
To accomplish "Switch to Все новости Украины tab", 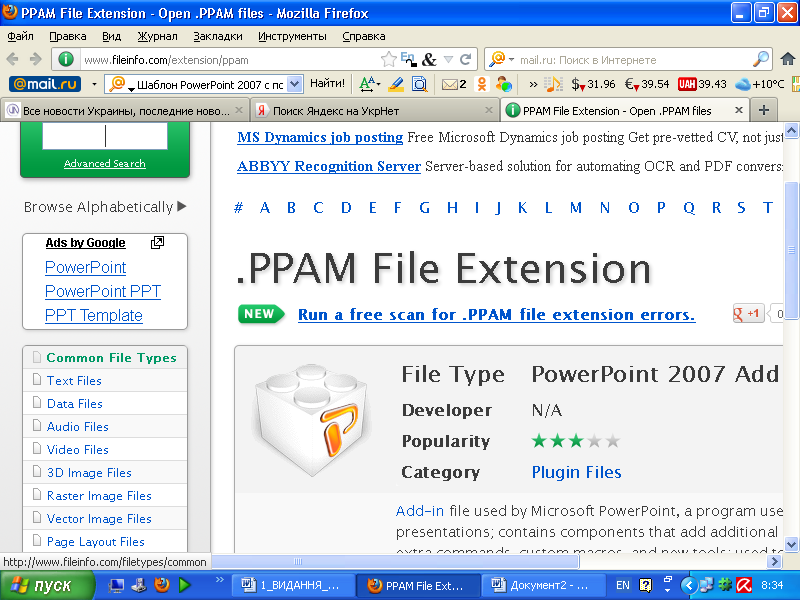I will (124, 111).
